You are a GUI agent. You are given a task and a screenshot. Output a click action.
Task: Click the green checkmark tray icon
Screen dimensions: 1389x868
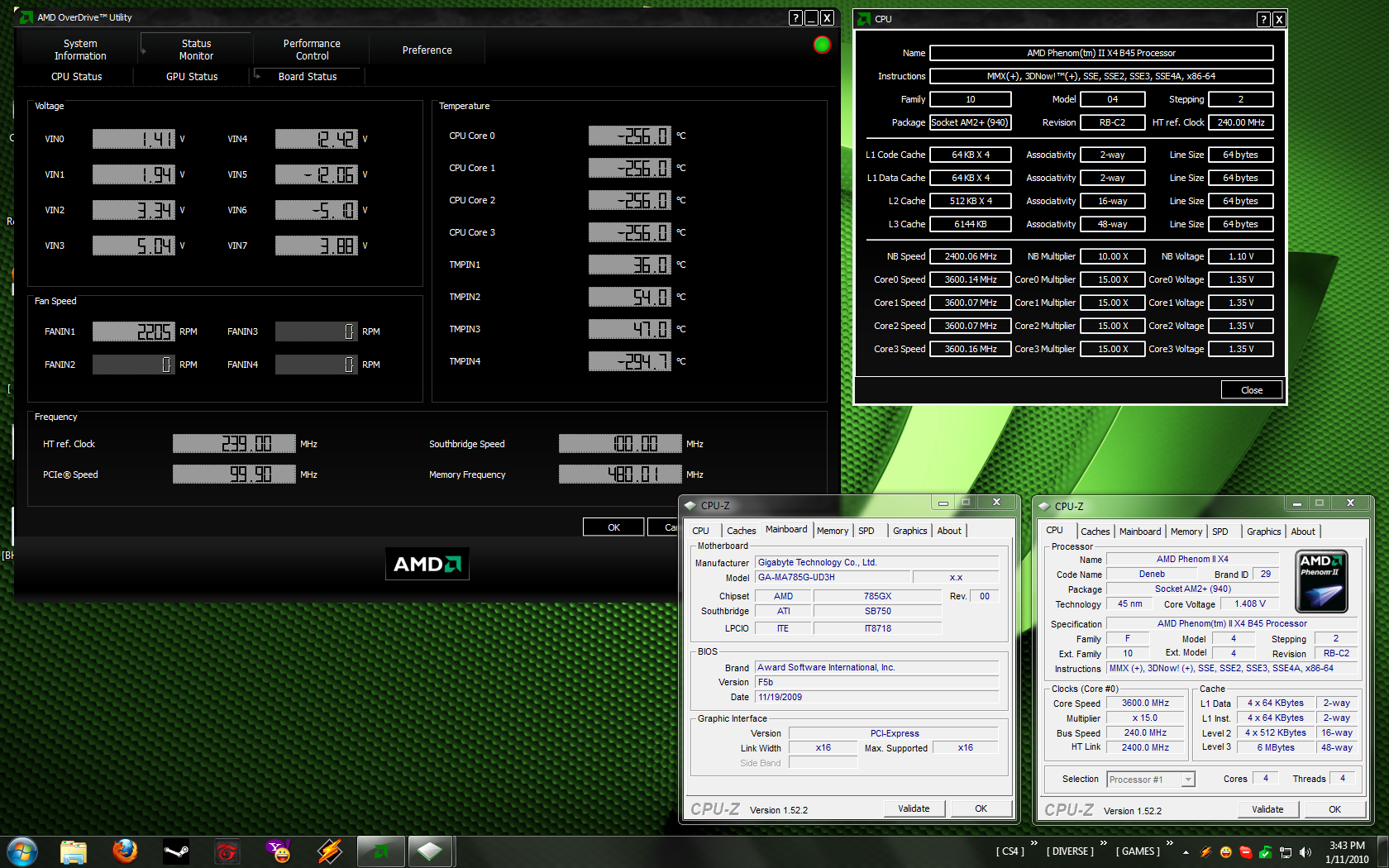point(1266,851)
